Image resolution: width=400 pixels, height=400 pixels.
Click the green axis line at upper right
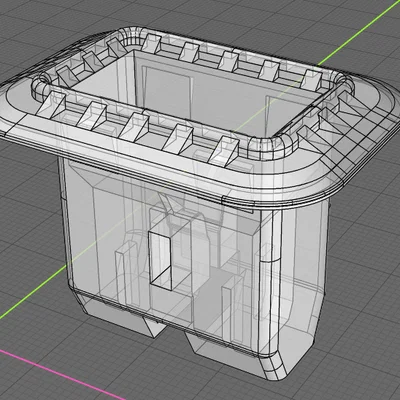pos(358,36)
